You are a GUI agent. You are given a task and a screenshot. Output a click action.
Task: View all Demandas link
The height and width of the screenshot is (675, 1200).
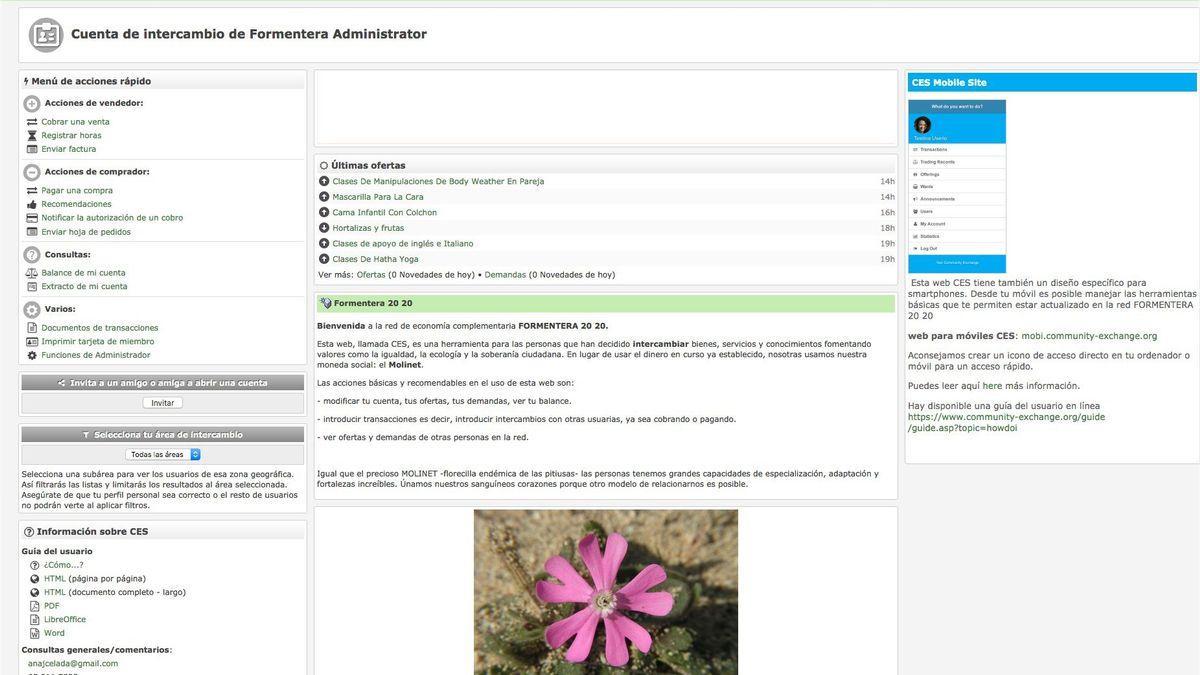click(505, 274)
